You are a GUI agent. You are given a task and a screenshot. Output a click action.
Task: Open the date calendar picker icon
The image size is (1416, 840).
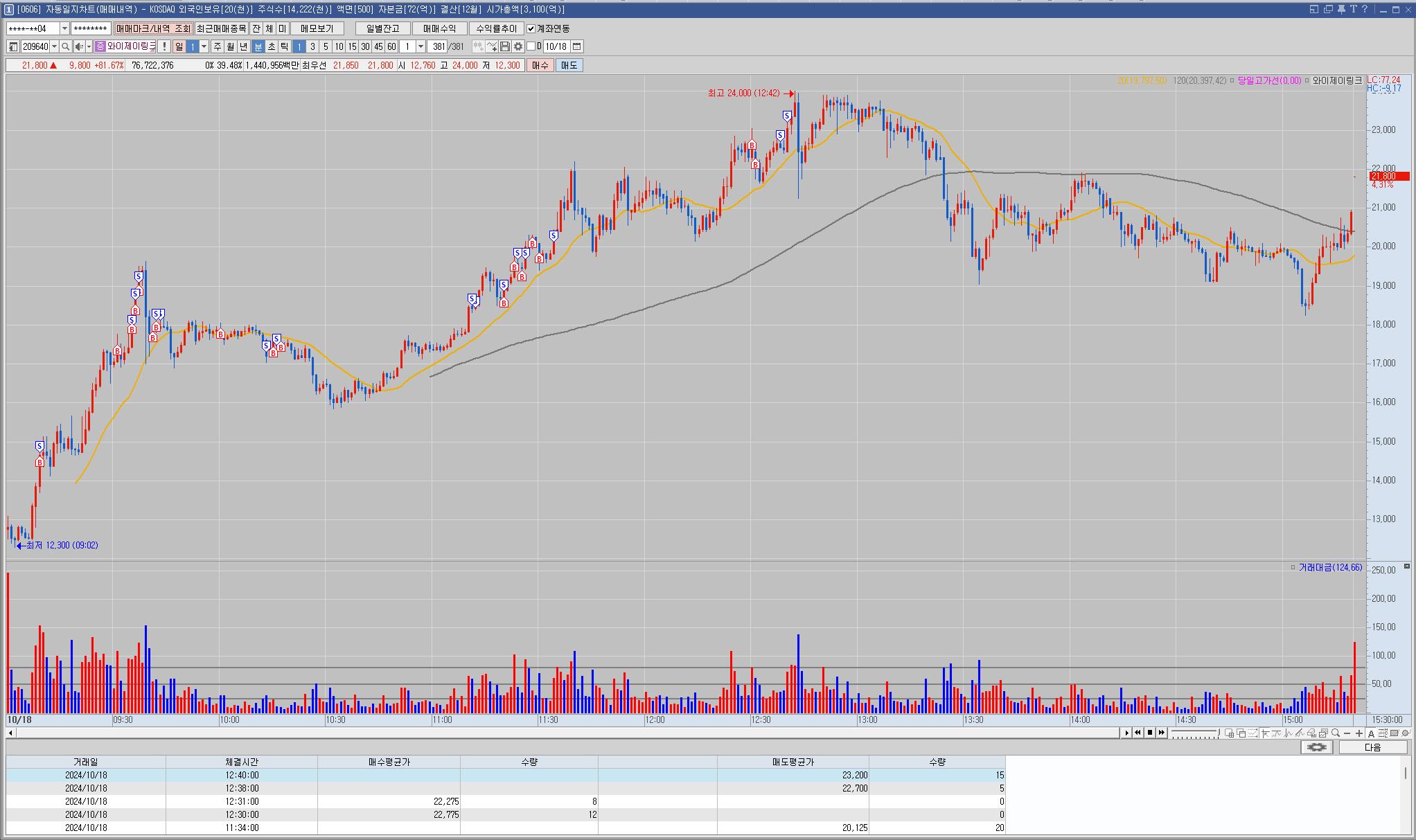tap(577, 46)
